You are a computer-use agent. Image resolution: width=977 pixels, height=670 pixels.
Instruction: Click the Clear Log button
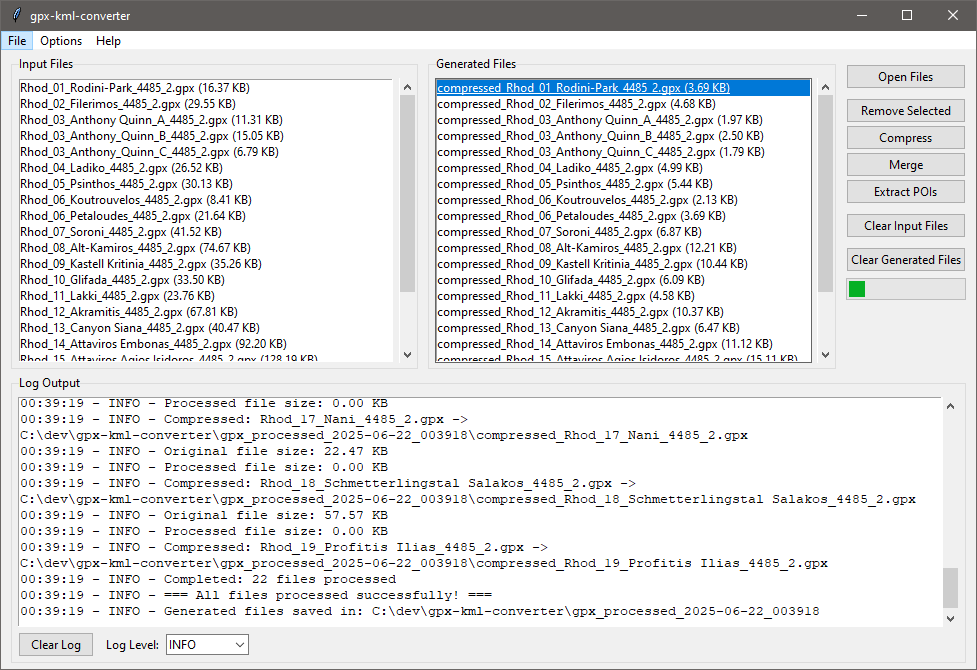56,644
